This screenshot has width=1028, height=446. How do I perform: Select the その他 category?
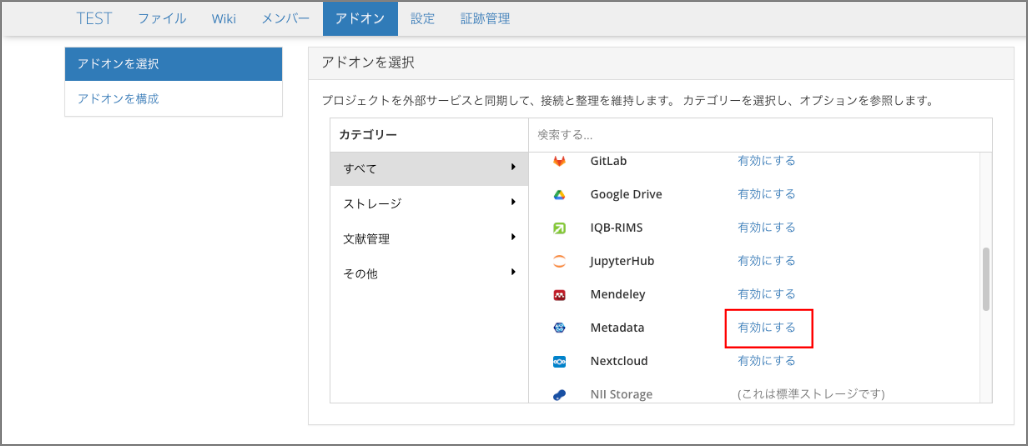[362, 273]
